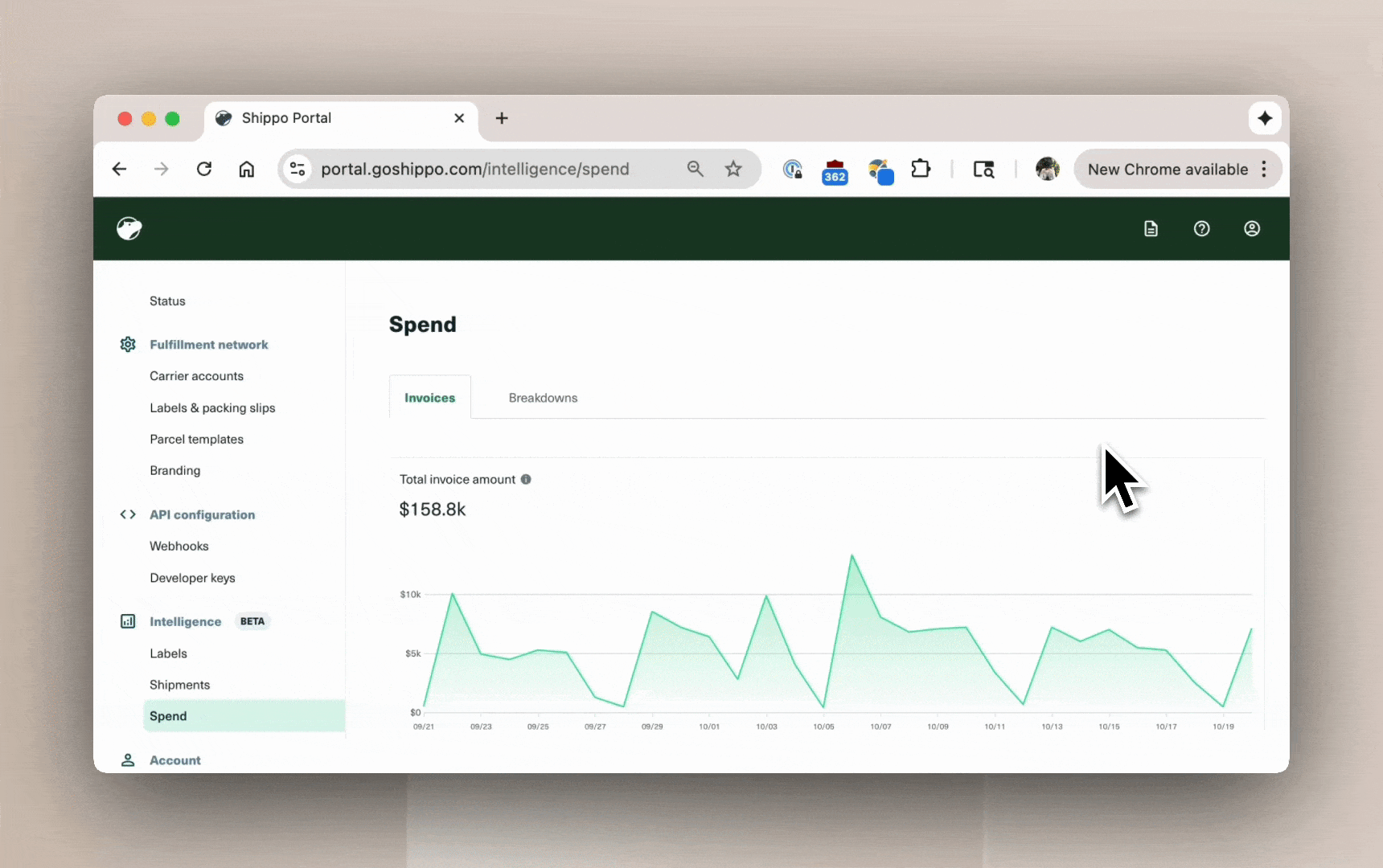Click the Gemini sparkle icon

coord(1265,118)
